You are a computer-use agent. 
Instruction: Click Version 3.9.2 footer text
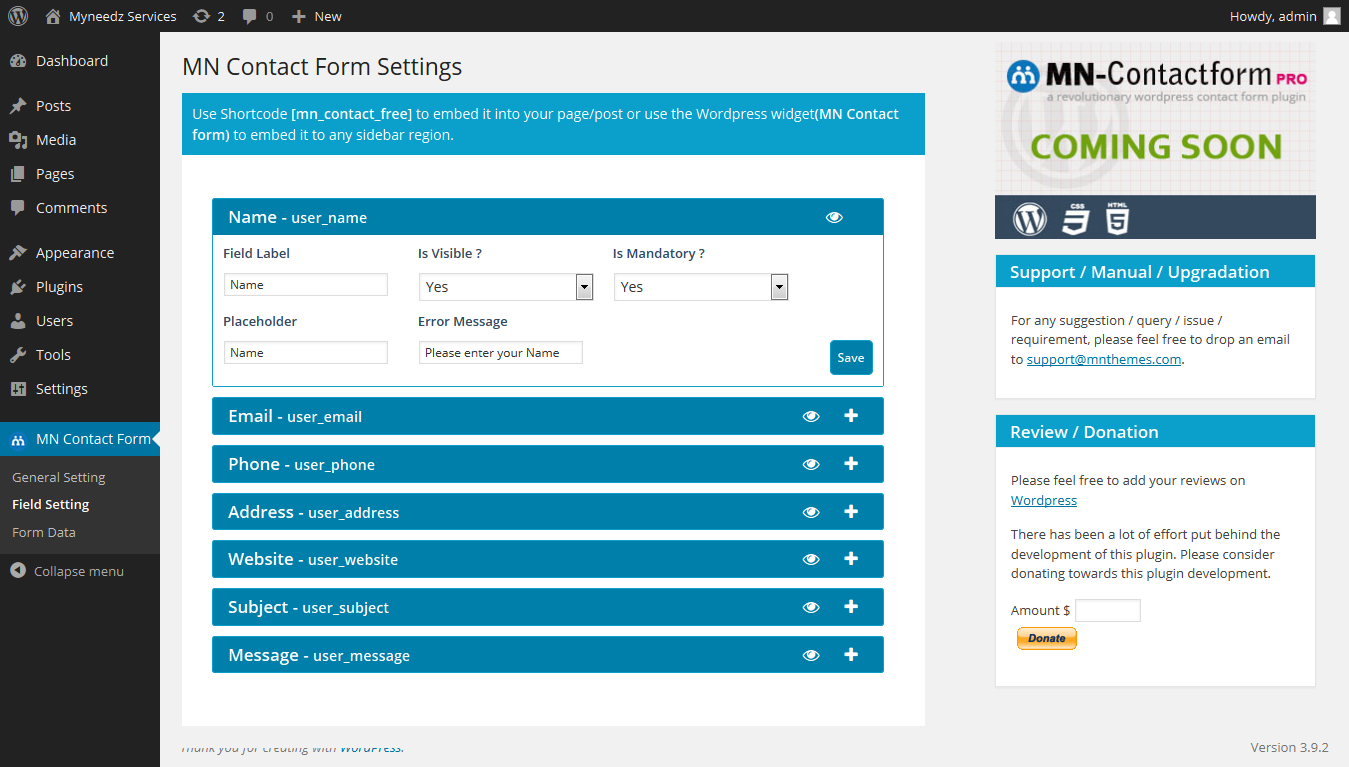(x=1290, y=748)
